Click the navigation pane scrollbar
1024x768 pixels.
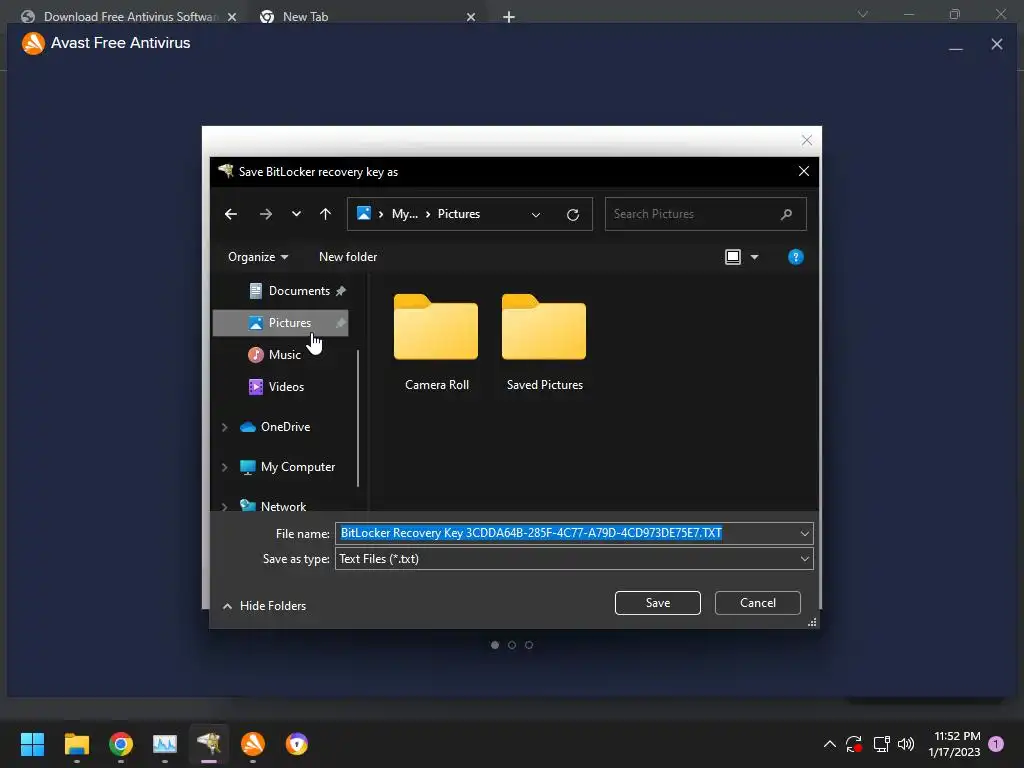(358, 418)
